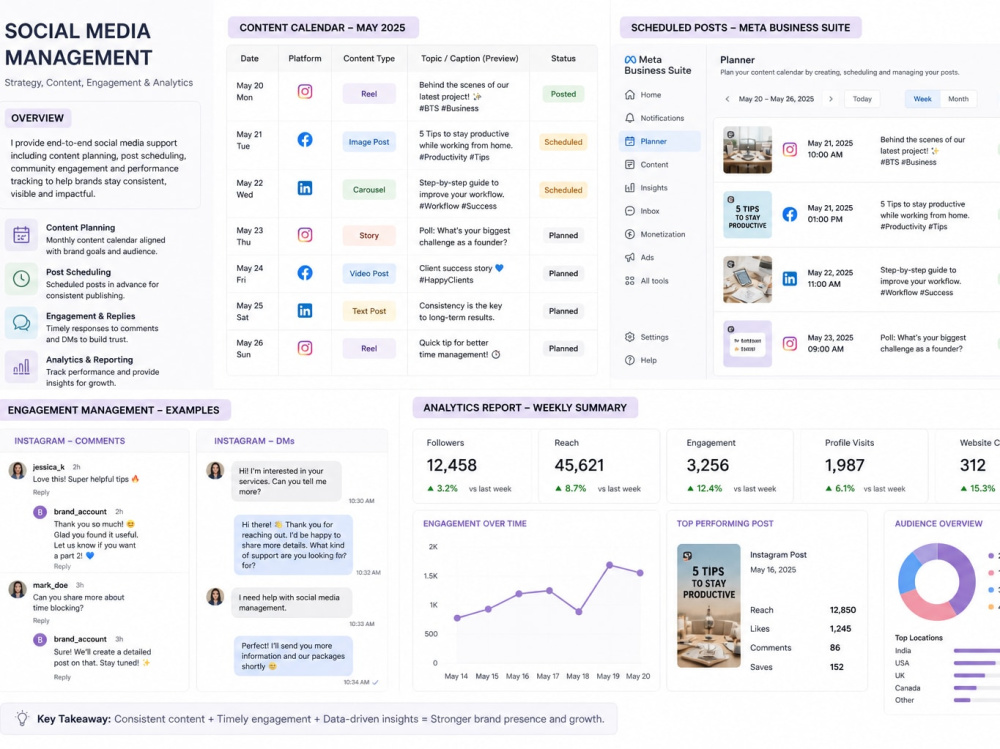Click the Help question mark icon
Image resolution: width=1000 pixels, height=749 pixels.
629,360
